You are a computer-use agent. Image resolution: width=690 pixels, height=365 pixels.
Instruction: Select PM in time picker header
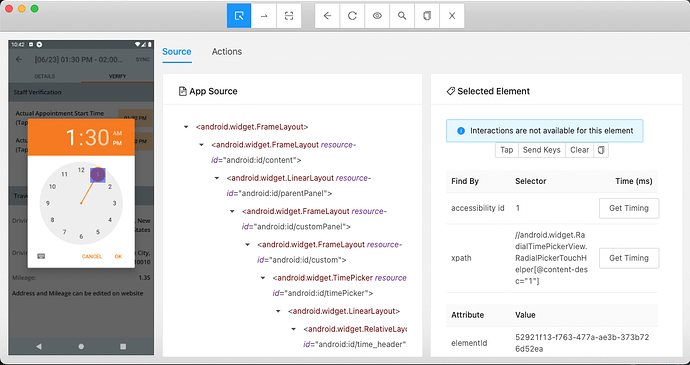point(117,143)
